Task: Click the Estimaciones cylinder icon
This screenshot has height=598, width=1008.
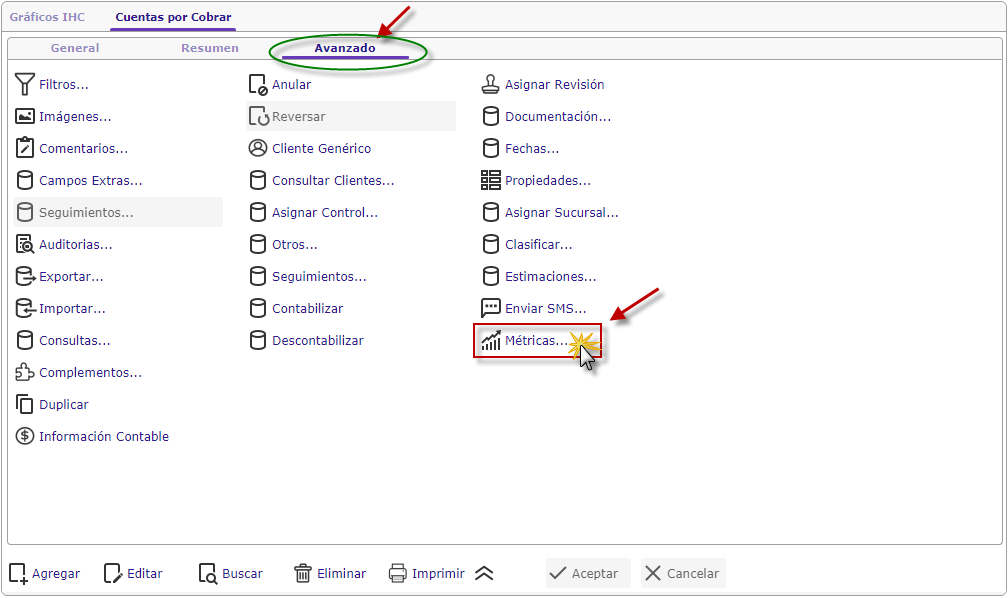Action: [x=490, y=276]
